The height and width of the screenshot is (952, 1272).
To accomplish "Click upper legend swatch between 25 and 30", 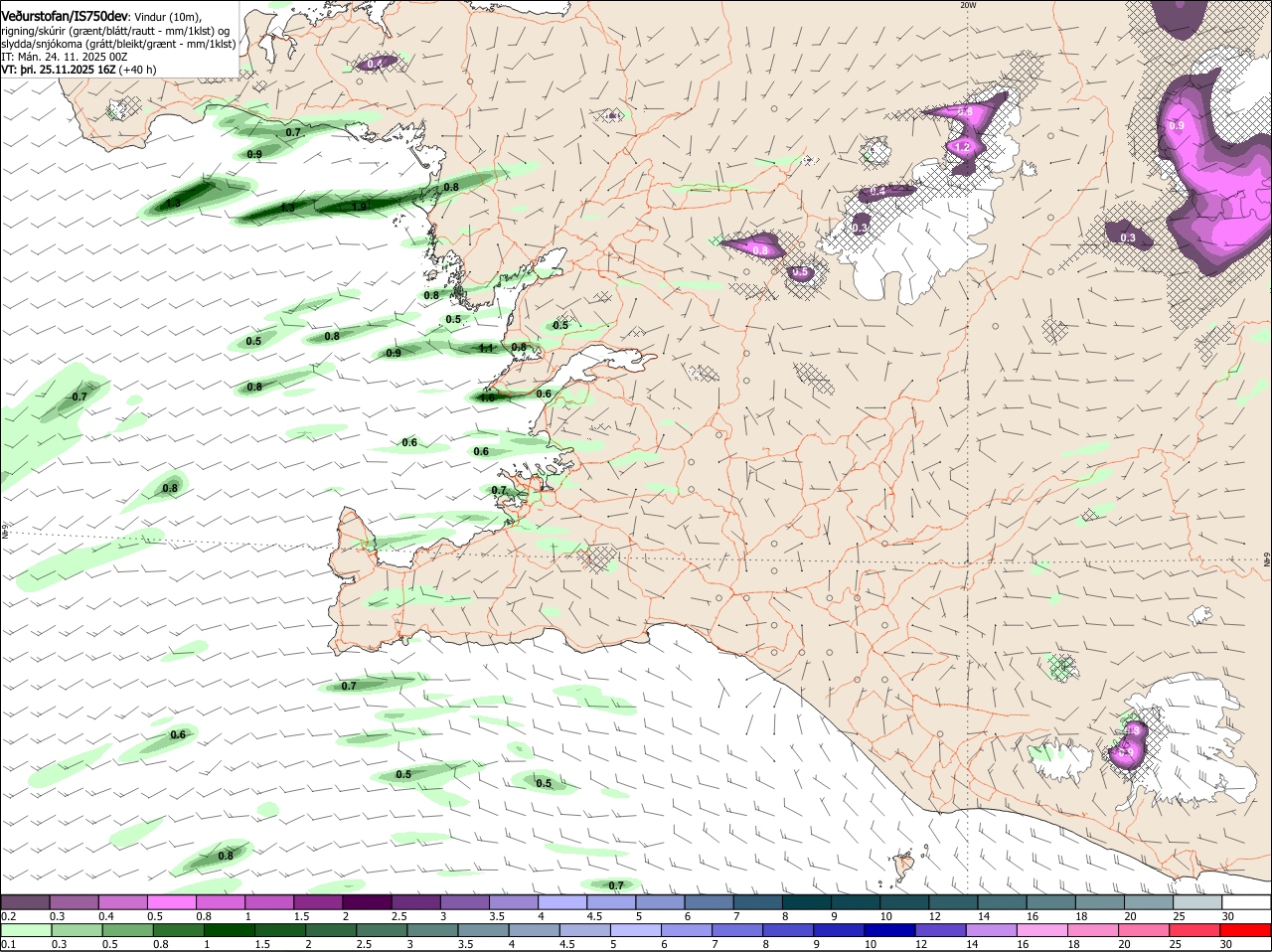I will point(1196,901).
